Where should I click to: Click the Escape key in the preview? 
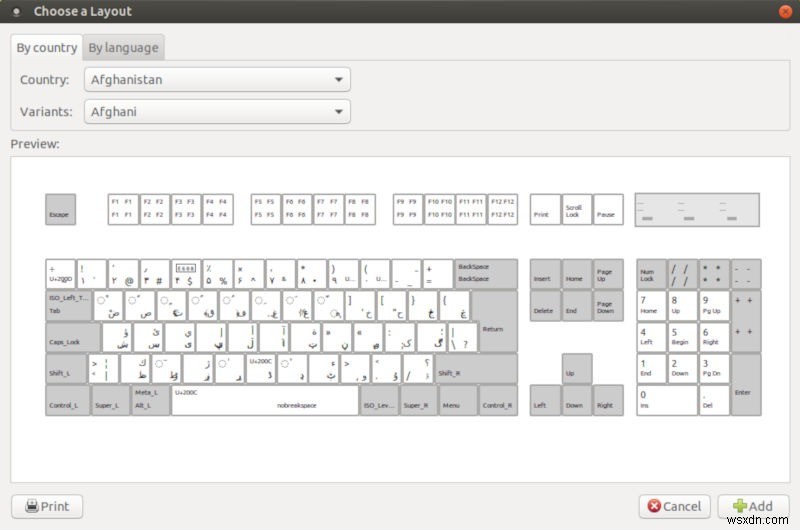pyautogui.click(x=60, y=209)
